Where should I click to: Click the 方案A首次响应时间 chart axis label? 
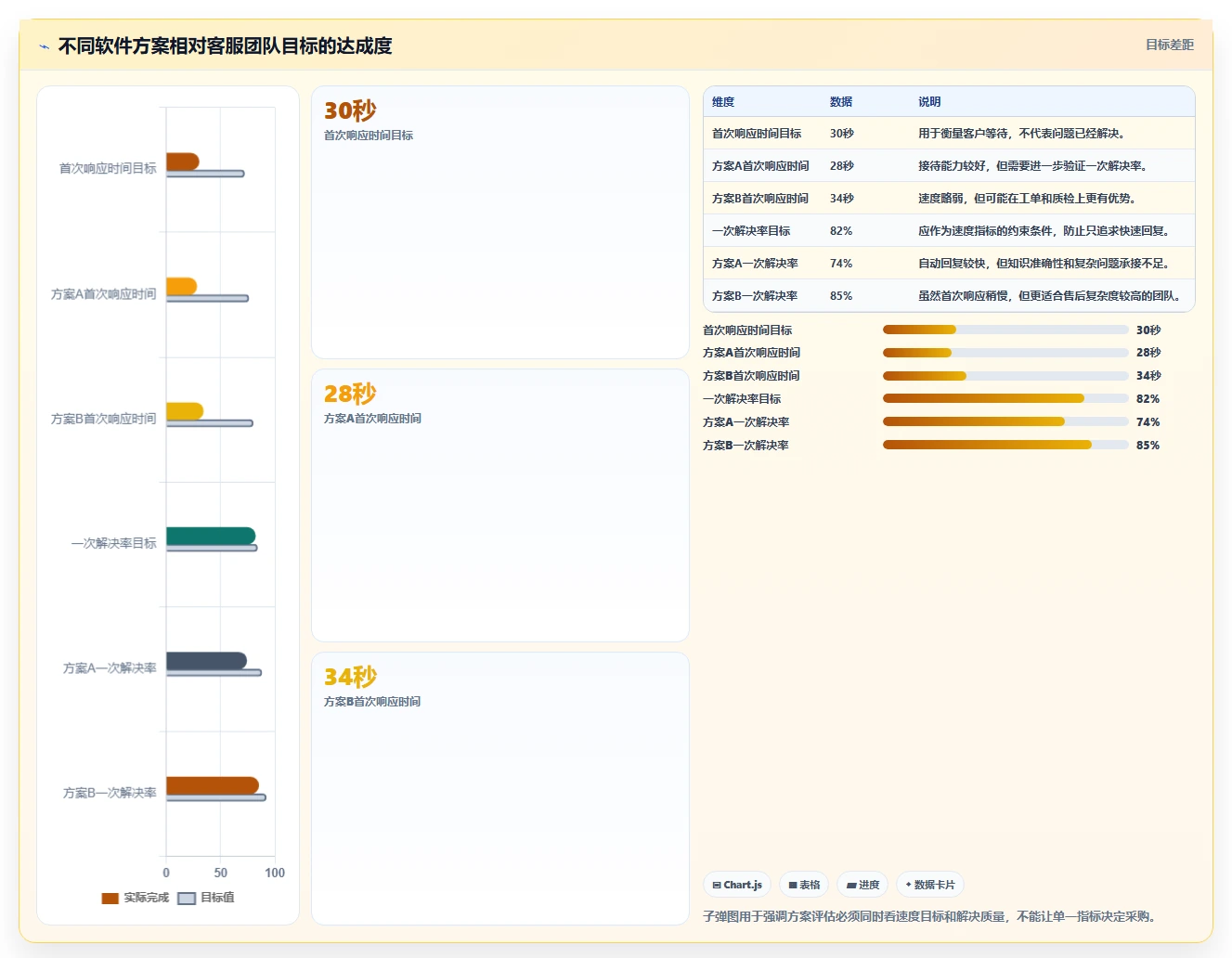tap(103, 294)
